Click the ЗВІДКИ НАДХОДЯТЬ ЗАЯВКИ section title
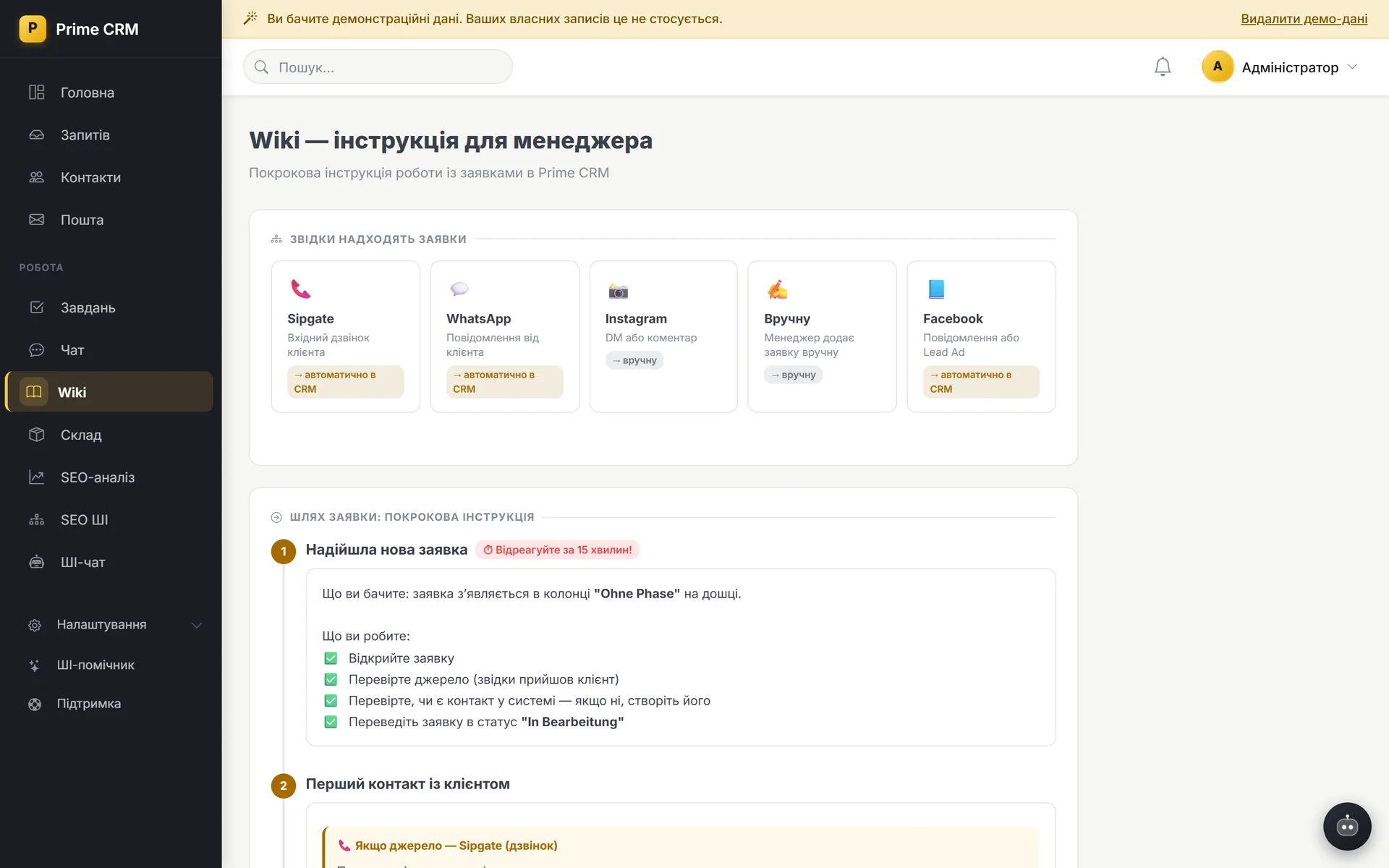Screen dimensions: 1389x868 [378, 239]
